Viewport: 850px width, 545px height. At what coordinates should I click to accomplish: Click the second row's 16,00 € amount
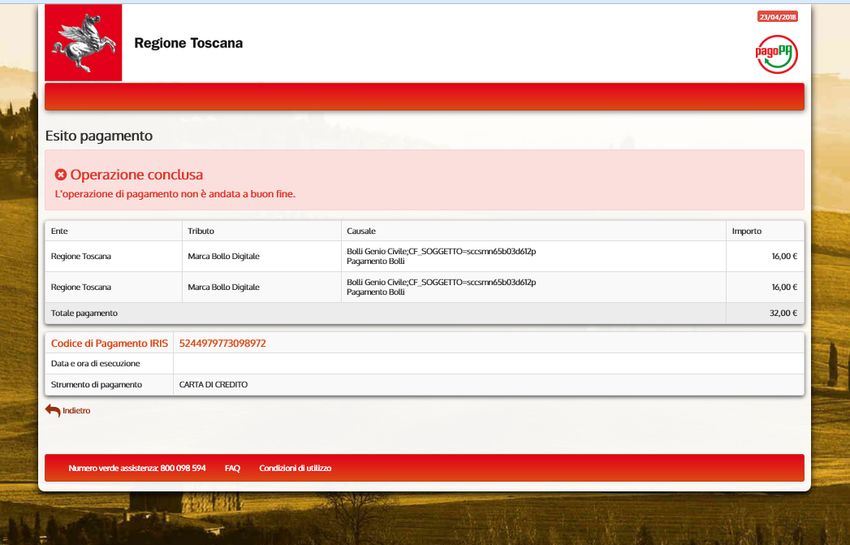click(x=783, y=287)
